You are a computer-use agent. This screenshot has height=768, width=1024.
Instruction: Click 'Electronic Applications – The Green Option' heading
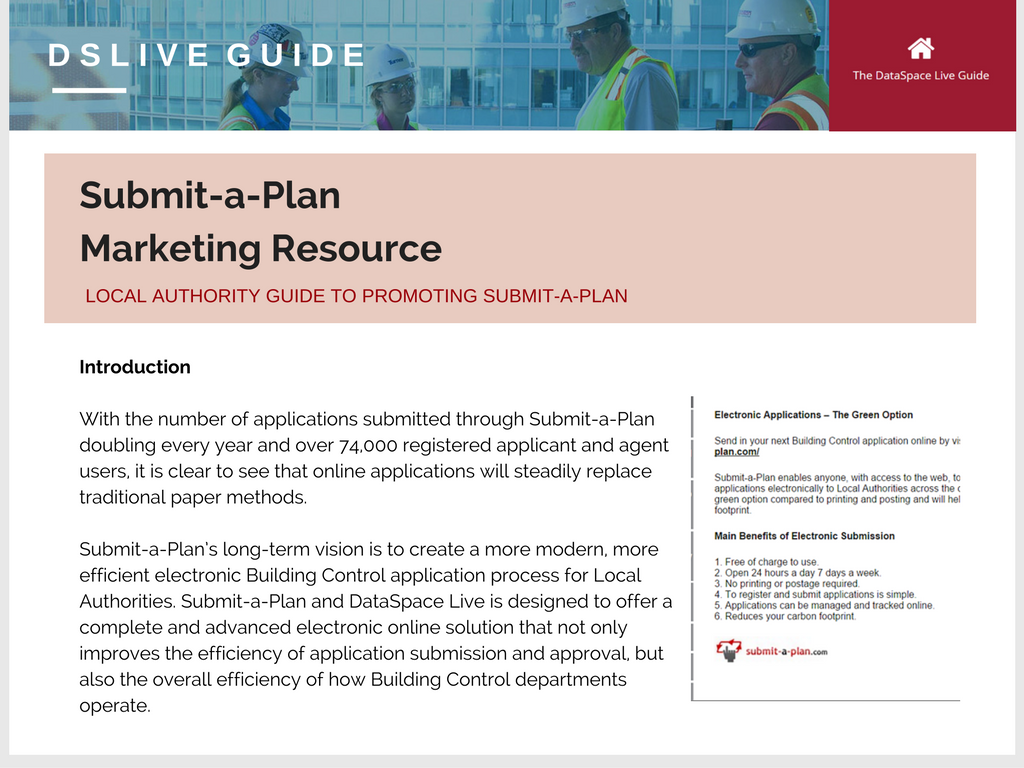pyautogui.click(x=813, y=415)
